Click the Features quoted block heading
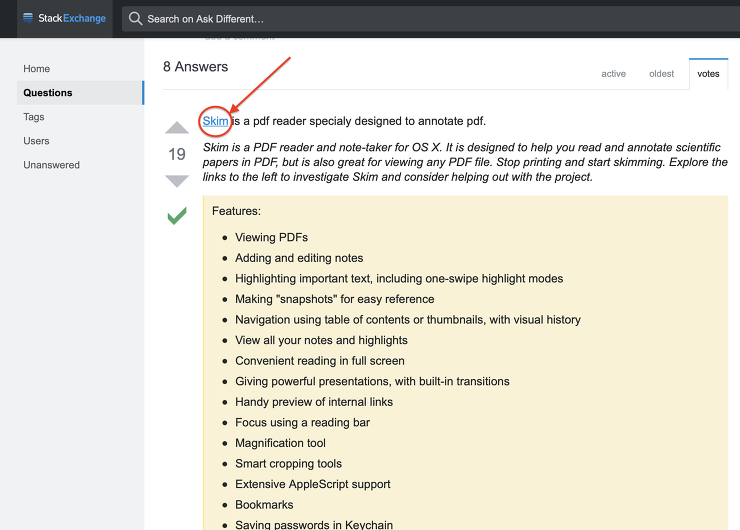The image size is (740, 530). pyautogui.click(x=236, y=212)
